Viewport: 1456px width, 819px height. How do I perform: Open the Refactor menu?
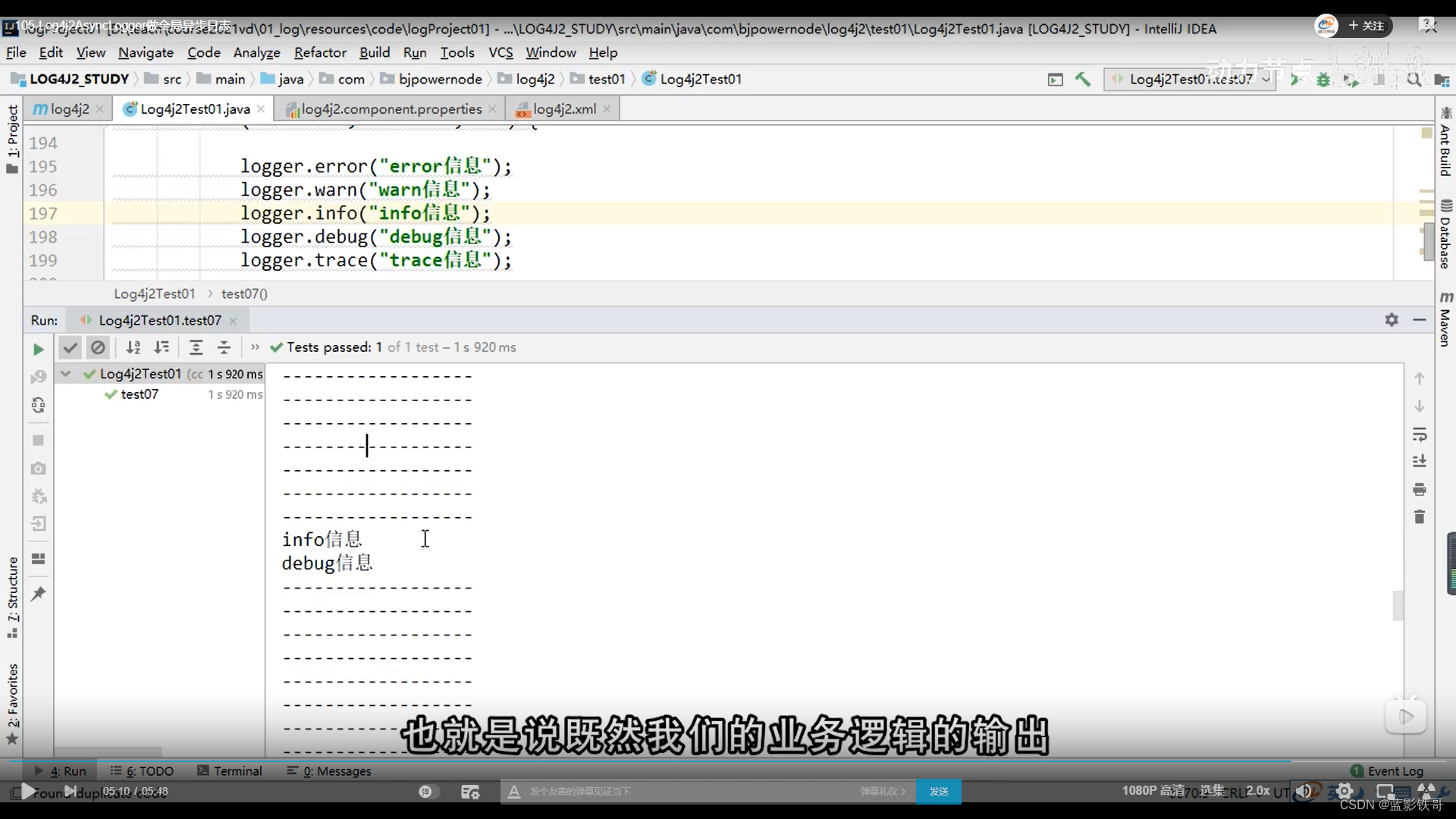click(320, 52)
